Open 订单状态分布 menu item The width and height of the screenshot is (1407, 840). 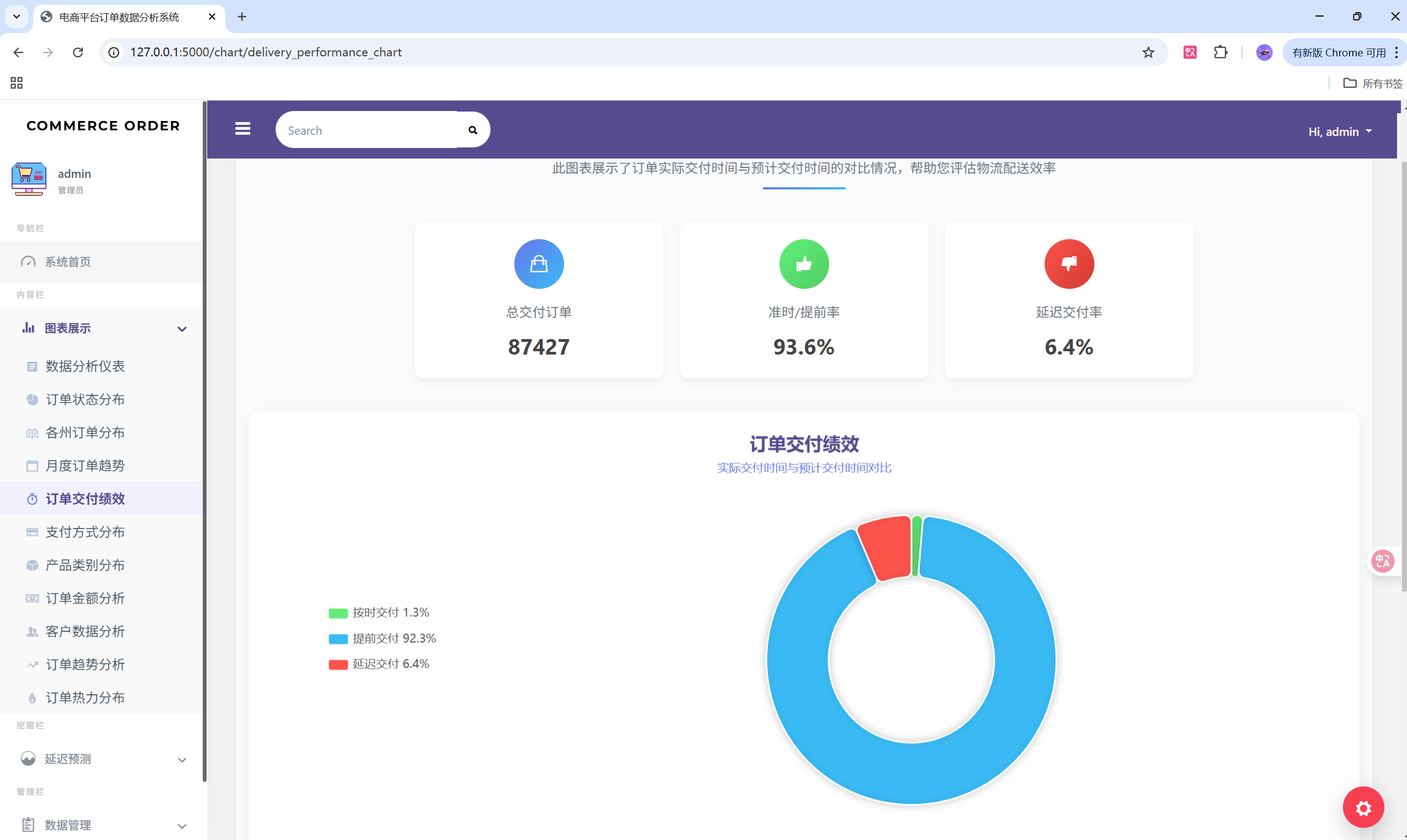click(85, 400)
